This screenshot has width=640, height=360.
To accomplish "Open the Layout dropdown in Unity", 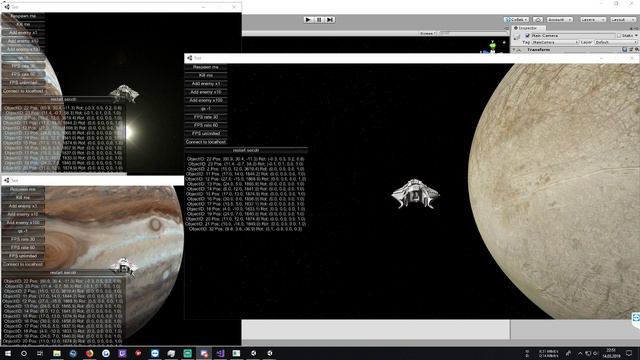I will pos(622,20).
